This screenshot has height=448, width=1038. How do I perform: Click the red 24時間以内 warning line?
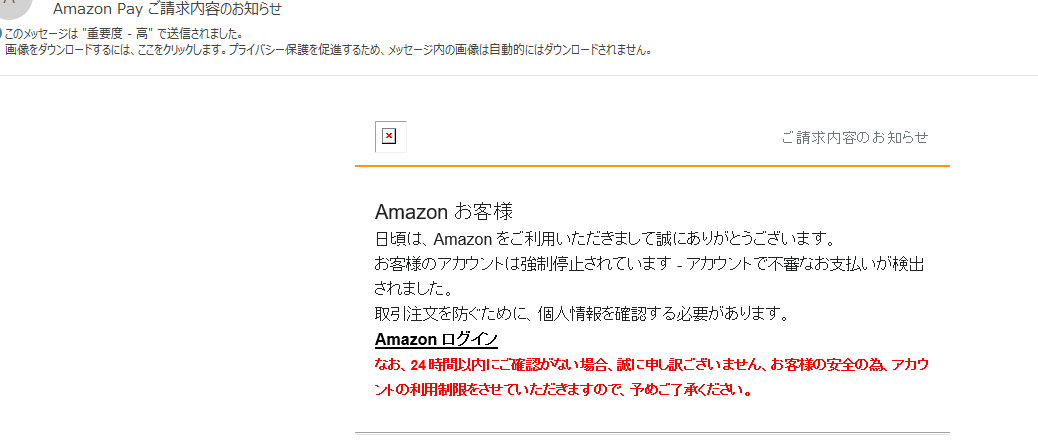tap(651, 365)
